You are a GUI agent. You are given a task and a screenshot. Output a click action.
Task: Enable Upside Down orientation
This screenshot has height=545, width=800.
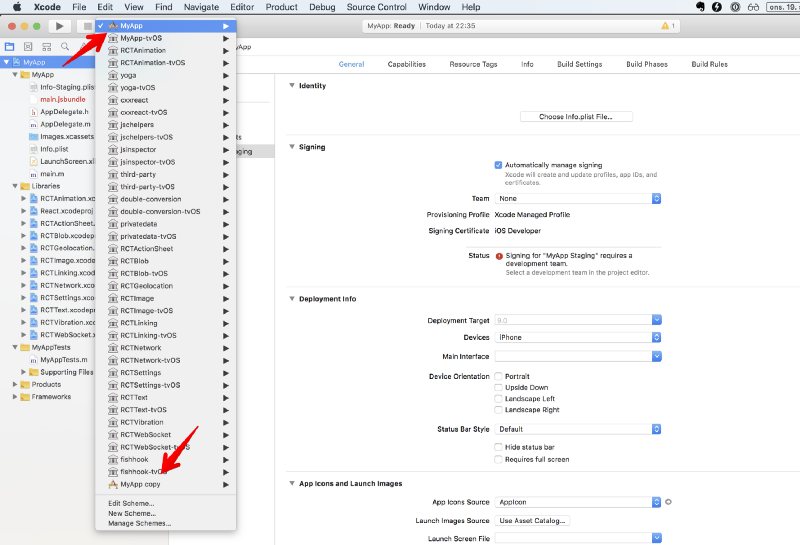[x=498, y=387]
